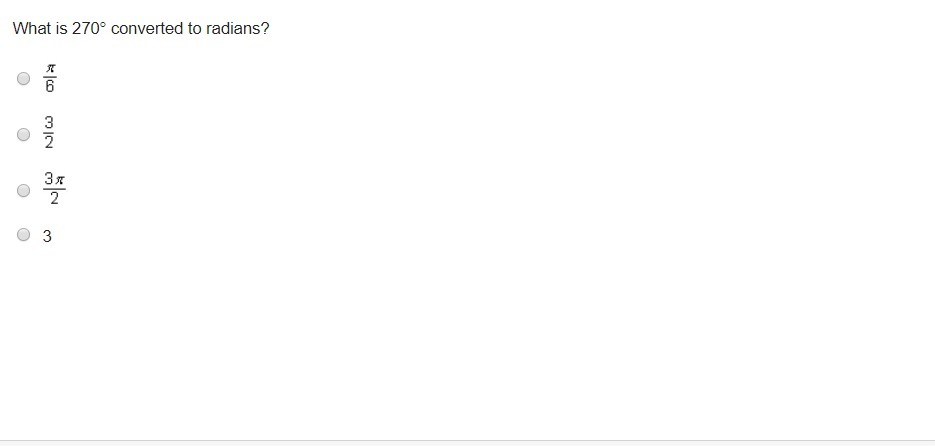Click the plain number 3 answer label
Viewport: 935px width, 446px height.
click(x=47, y=237)
